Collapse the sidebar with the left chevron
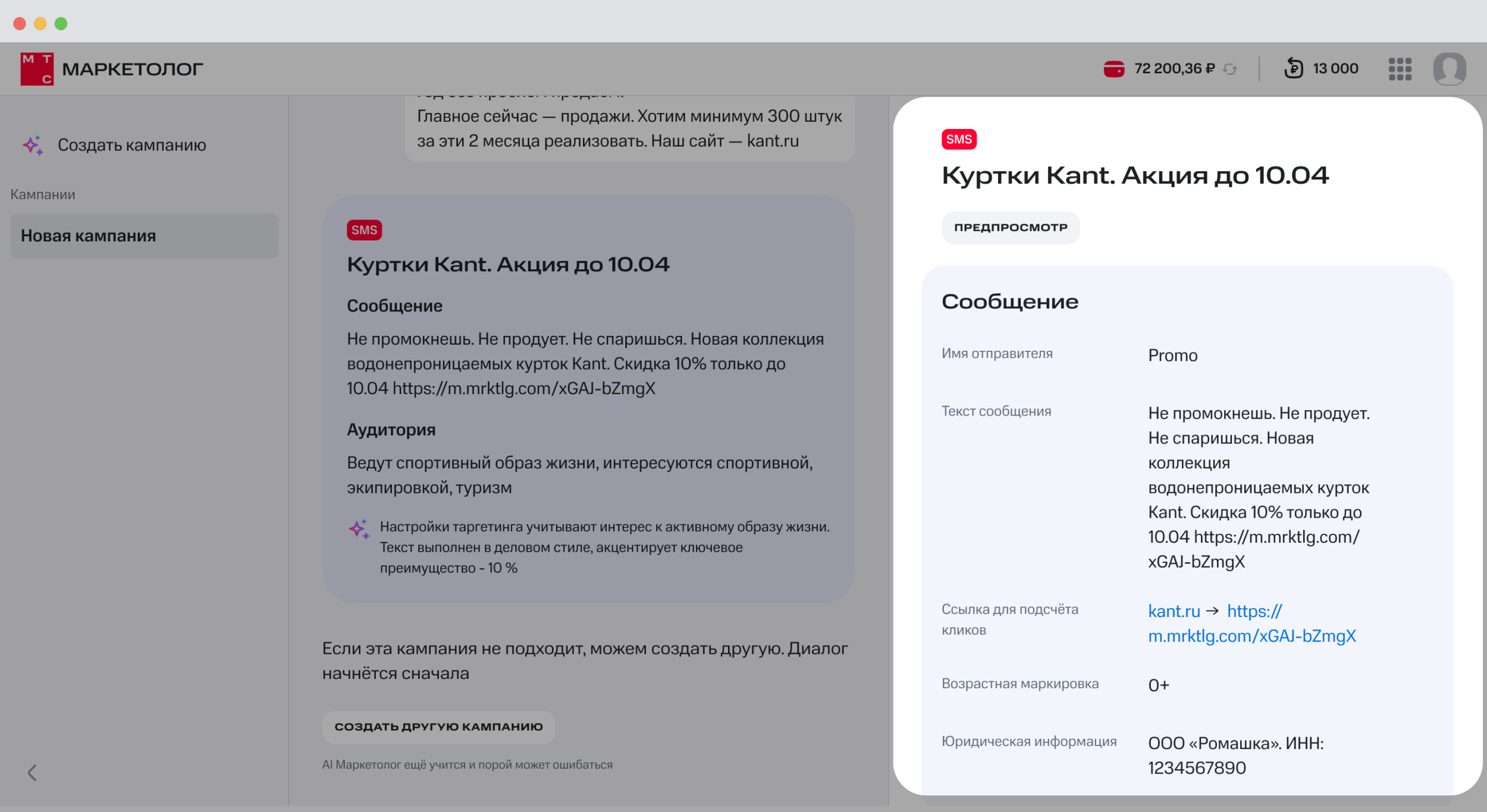Screen dimensions: 1487x812 pyautogui.click(x=32, y=773)
